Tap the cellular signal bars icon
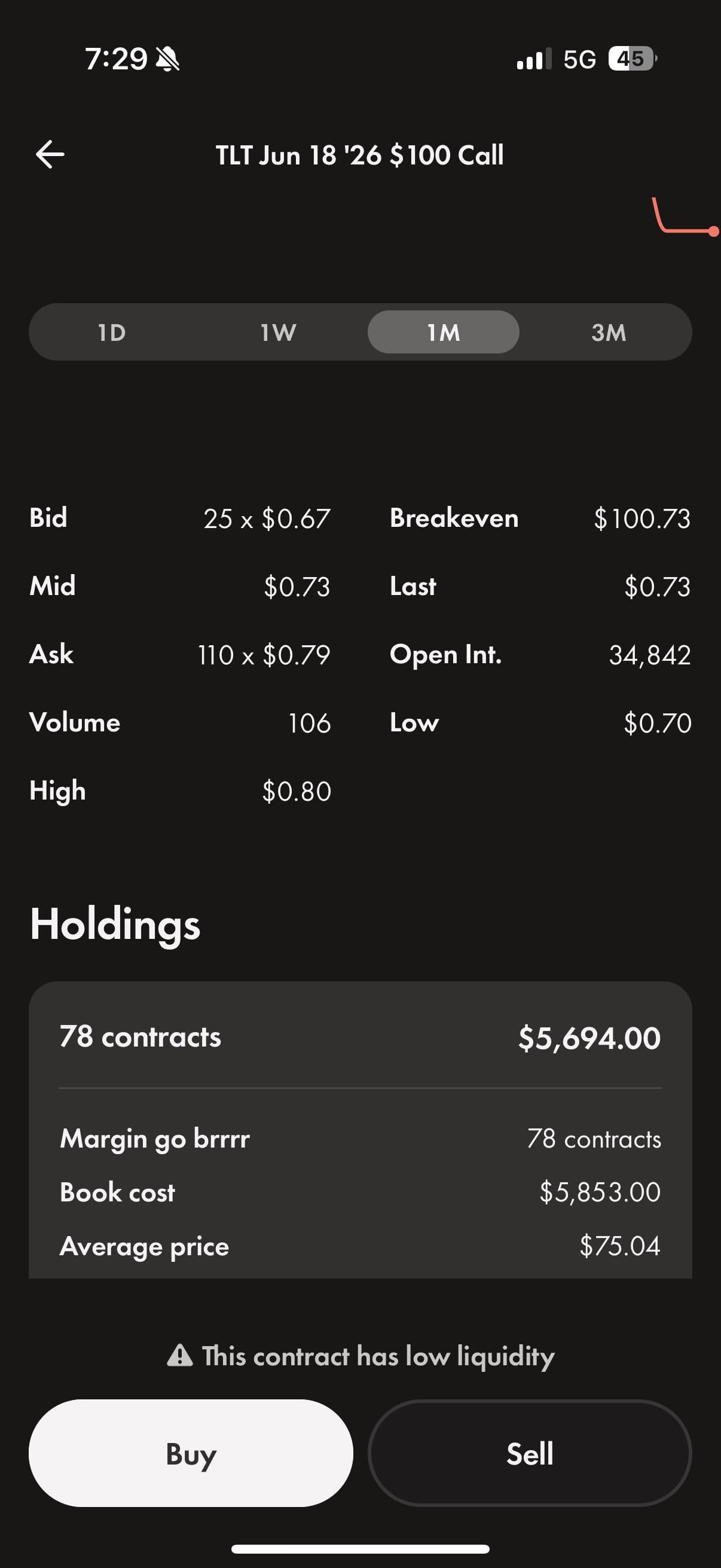 click(x=534, y=59)
